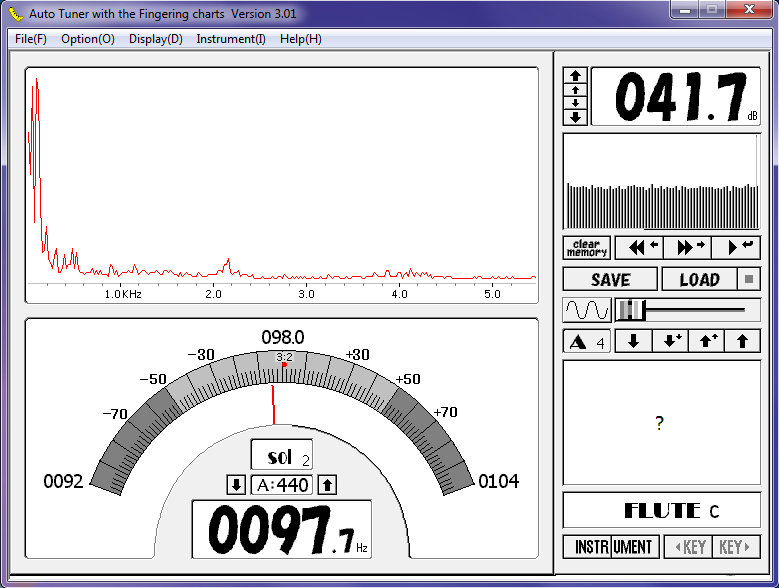
Task: Lower A:440 pitch with down arrow
Action: 236,485
